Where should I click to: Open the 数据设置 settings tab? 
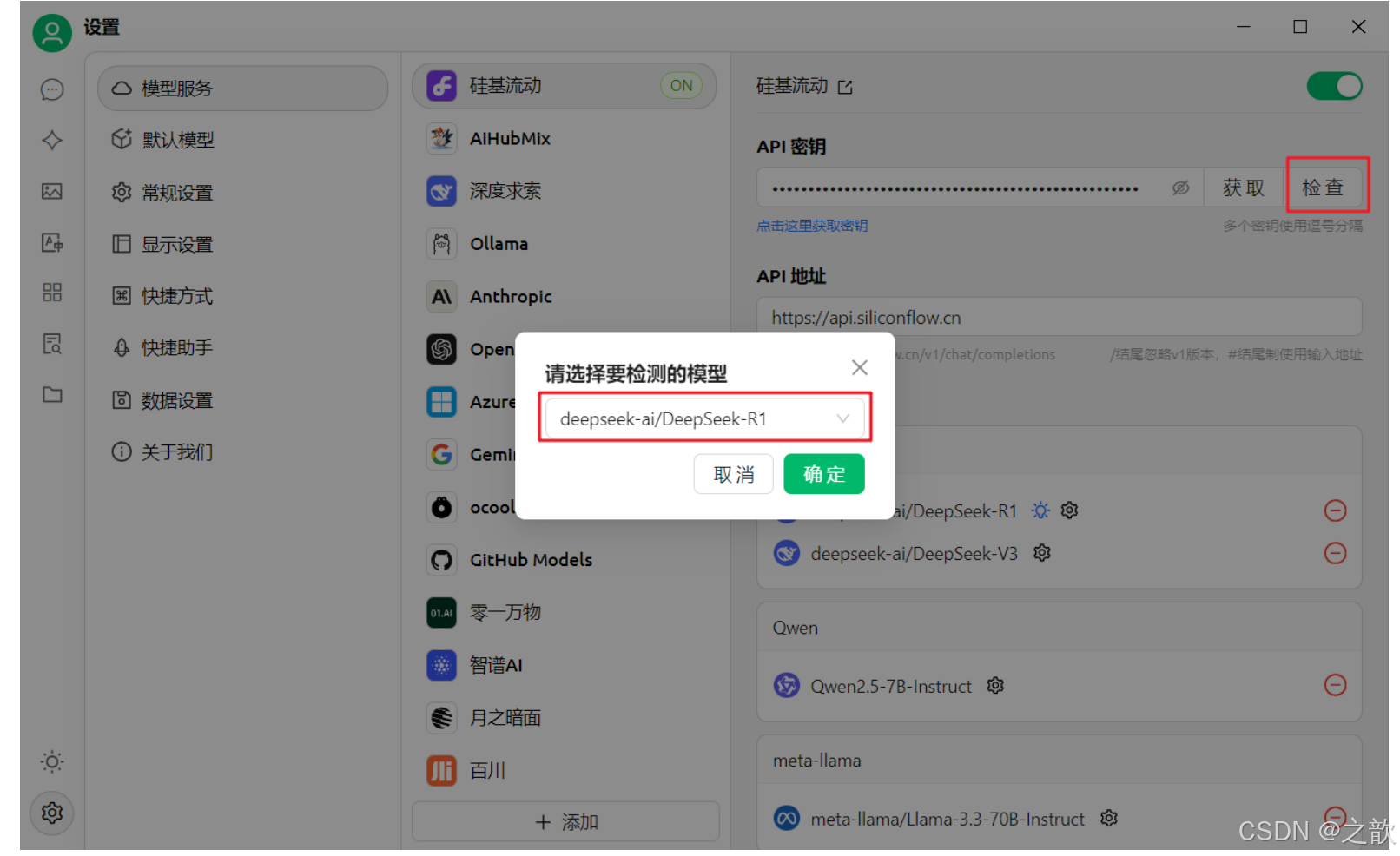242,400
